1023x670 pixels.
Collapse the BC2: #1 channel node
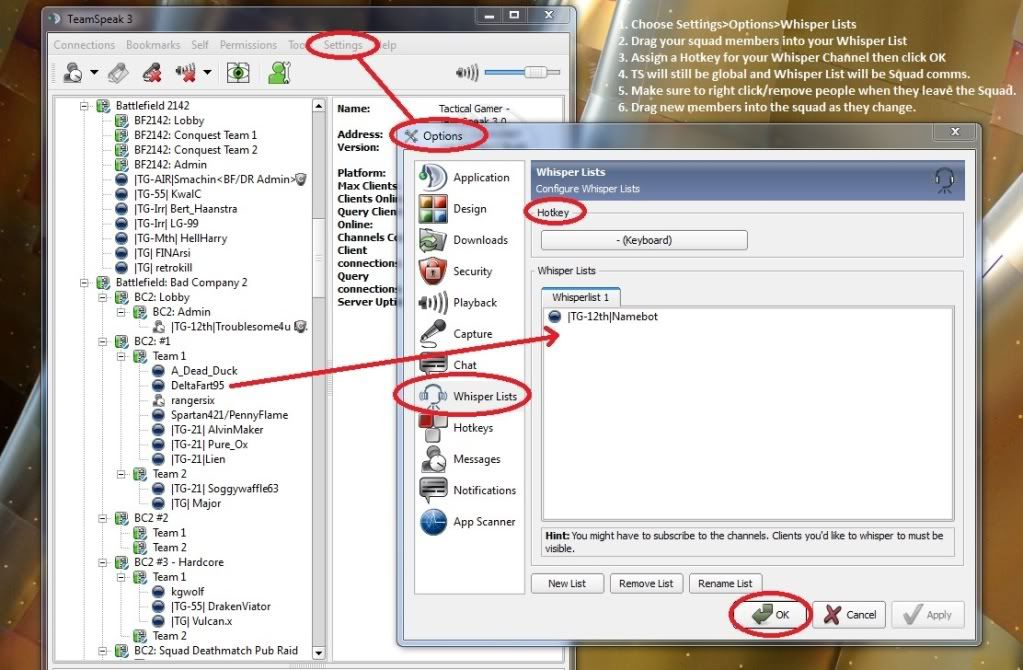(x=102, y=341)
